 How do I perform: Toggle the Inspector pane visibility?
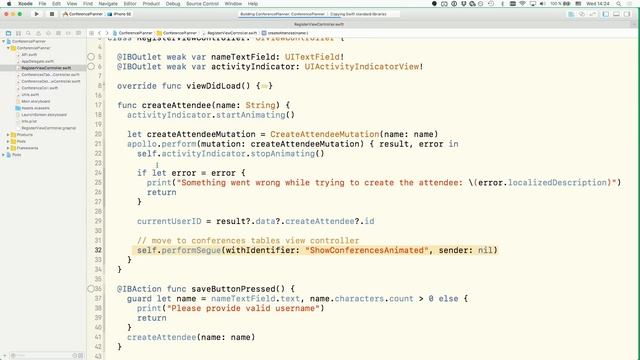(627, 14)
